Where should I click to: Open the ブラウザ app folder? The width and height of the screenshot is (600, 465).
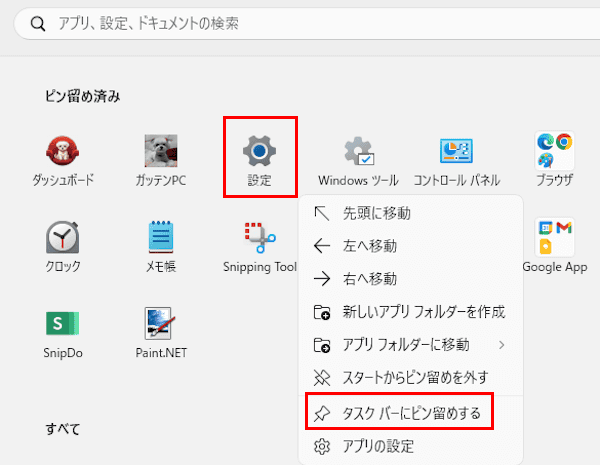(554, 159)
